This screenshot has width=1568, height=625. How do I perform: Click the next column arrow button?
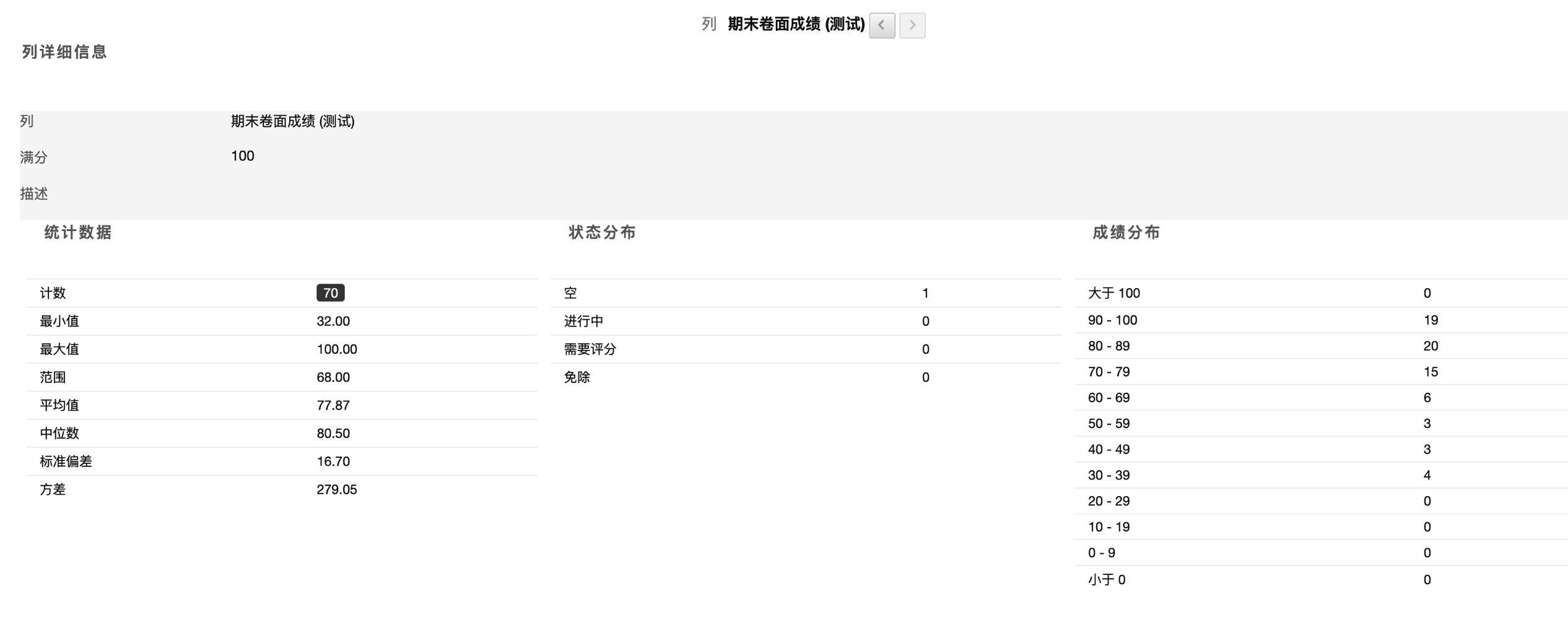[x=912, y=25]
